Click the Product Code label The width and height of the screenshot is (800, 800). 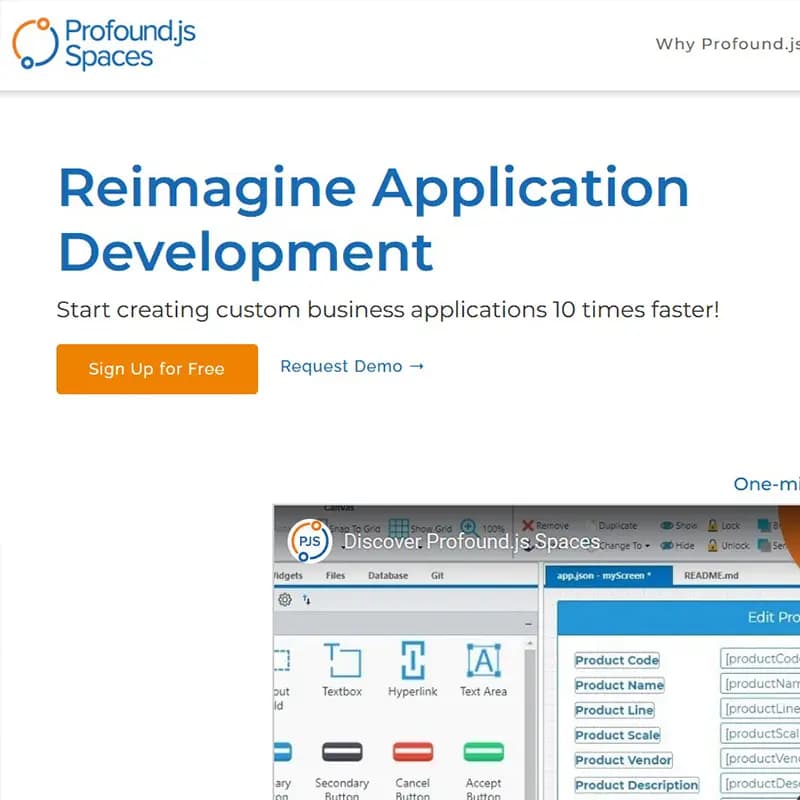[x=617, y=660]
